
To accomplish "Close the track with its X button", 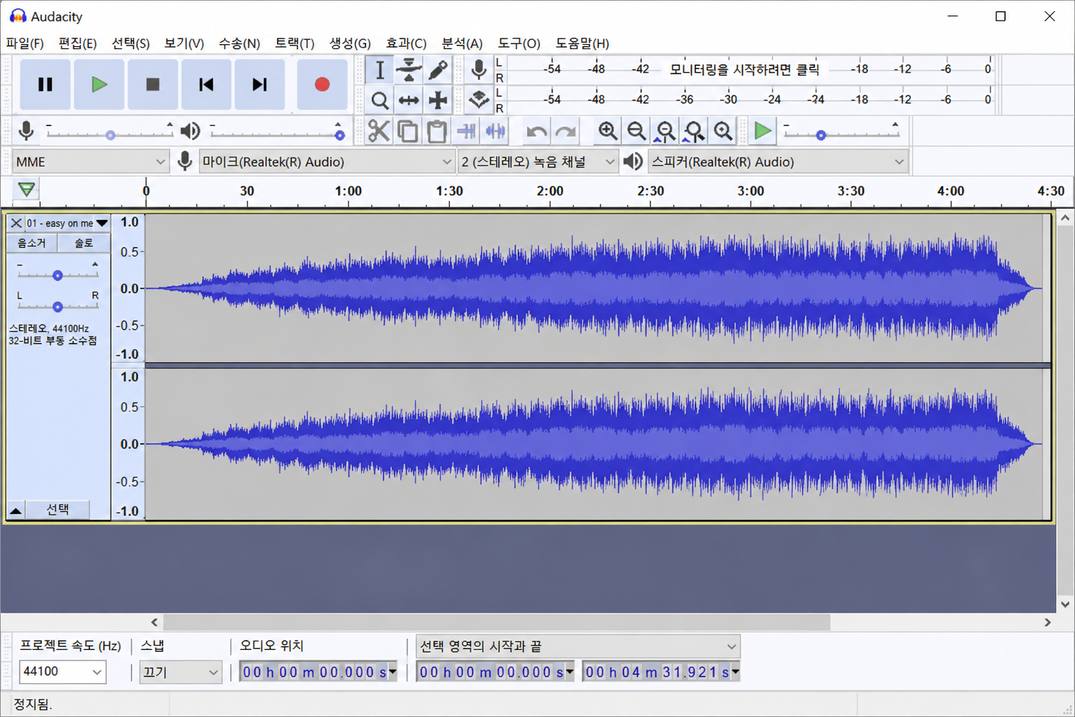I will tap(16, 223).
